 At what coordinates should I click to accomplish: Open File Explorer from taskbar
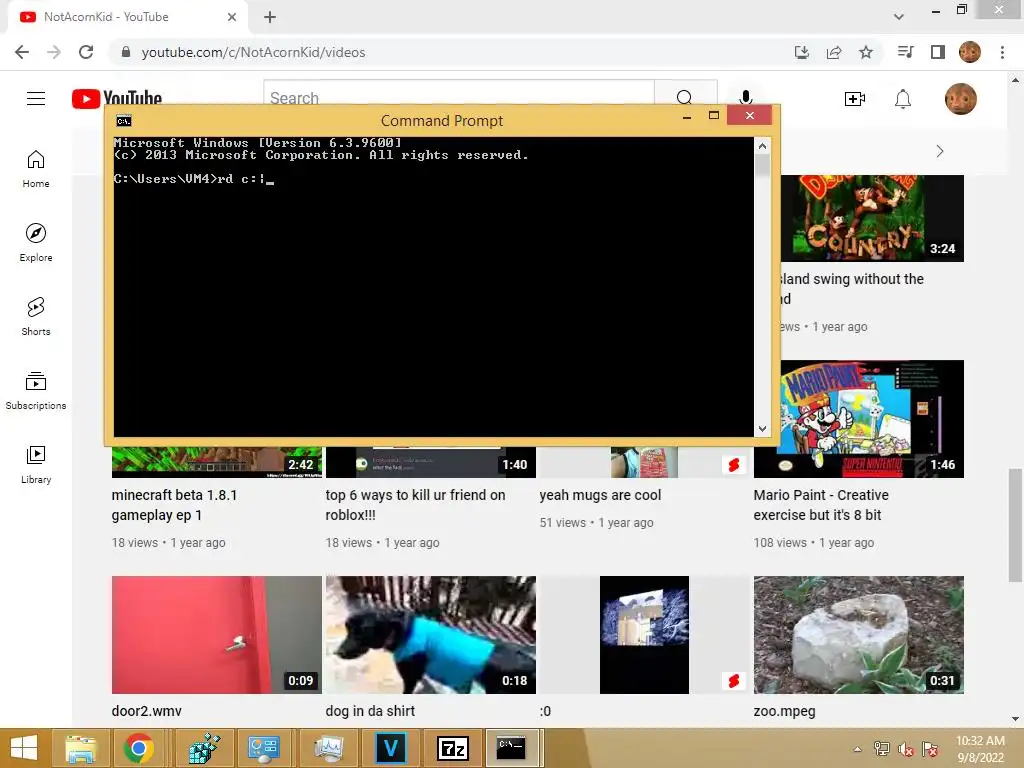(80, 748)
